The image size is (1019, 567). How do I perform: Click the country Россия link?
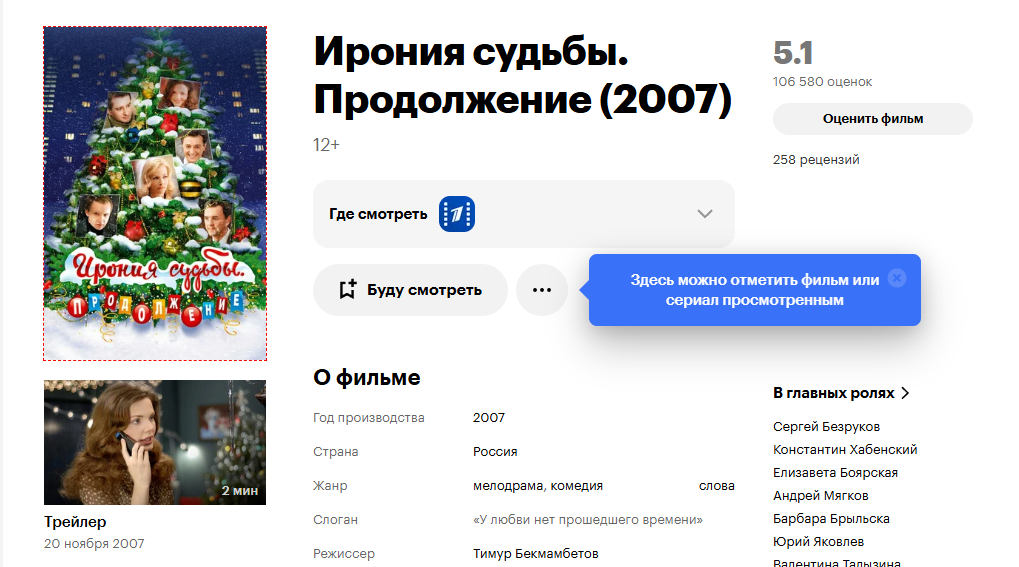click(x=495, y=451)
